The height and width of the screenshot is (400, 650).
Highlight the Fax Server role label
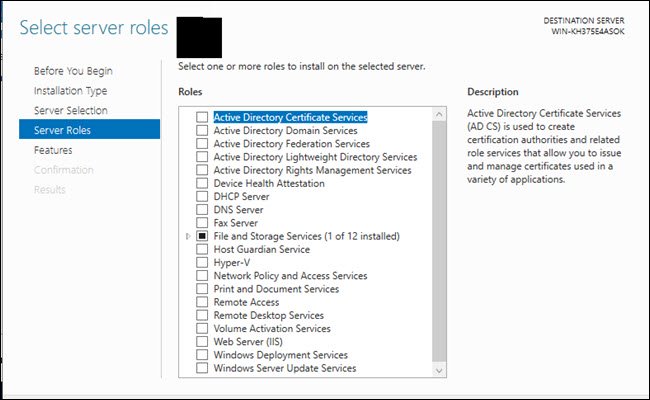coord(238,223)
